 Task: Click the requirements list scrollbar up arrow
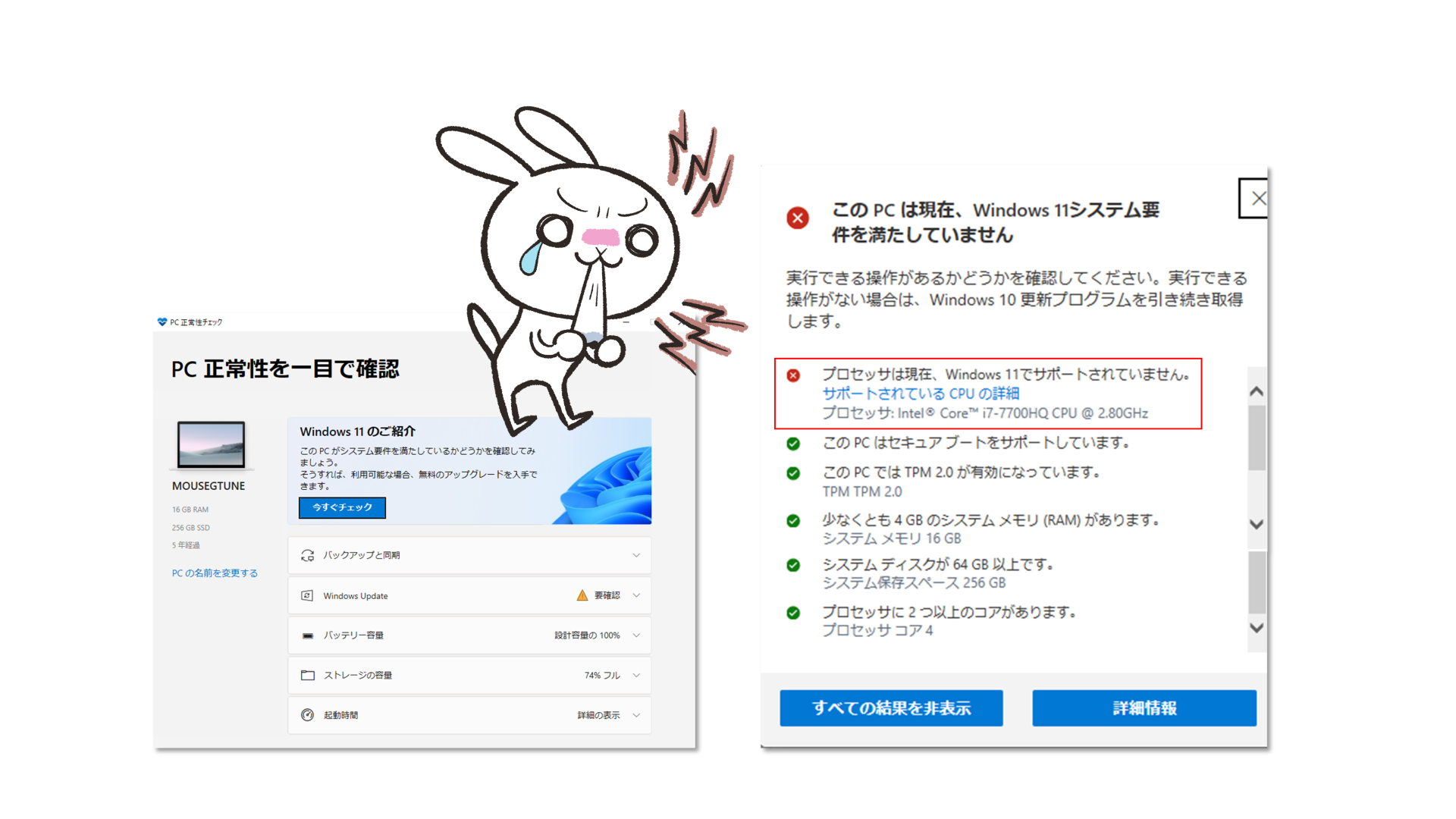coord(1257,391)
